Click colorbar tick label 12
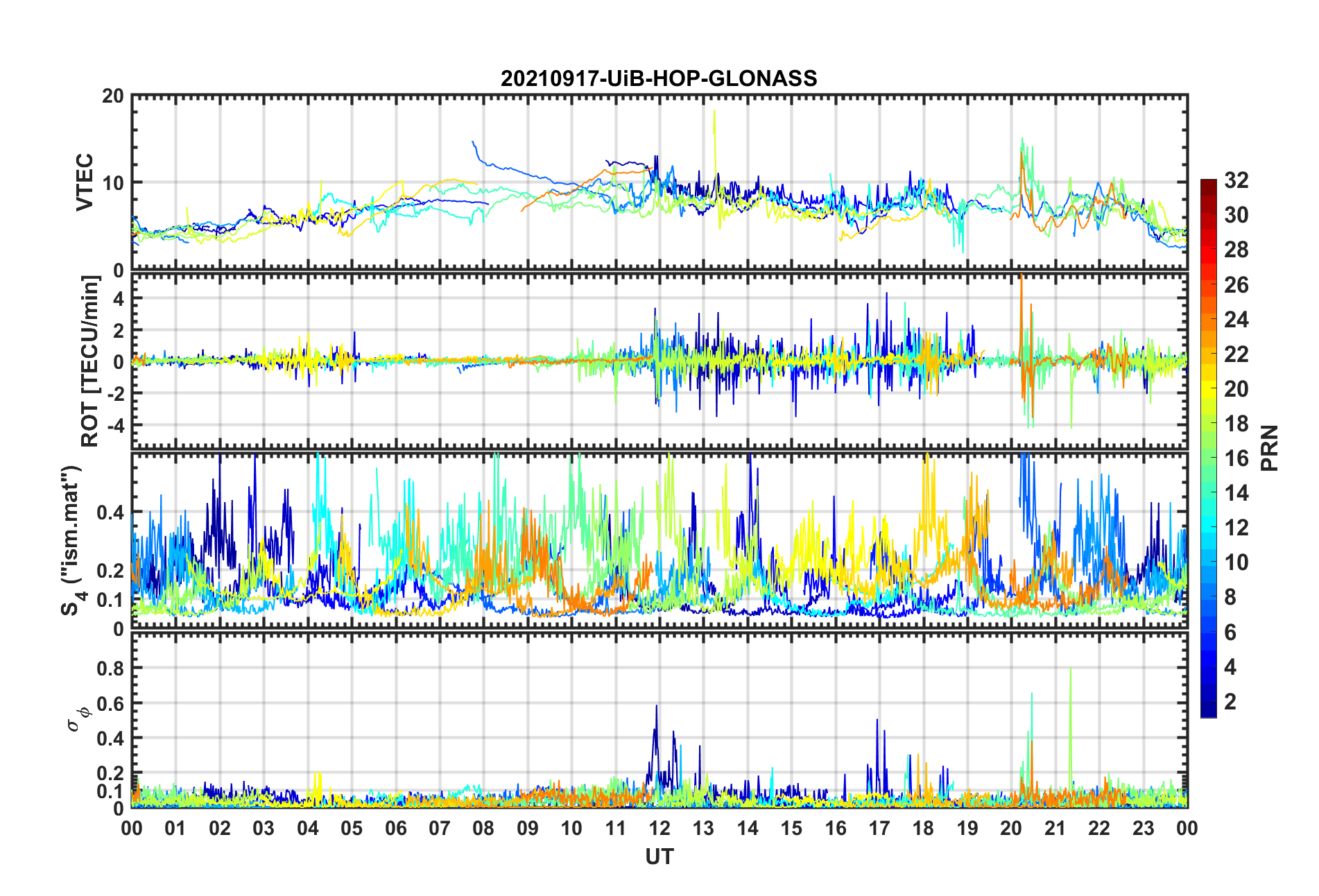The image size is (1319, 896). [x=1236, y=528]
